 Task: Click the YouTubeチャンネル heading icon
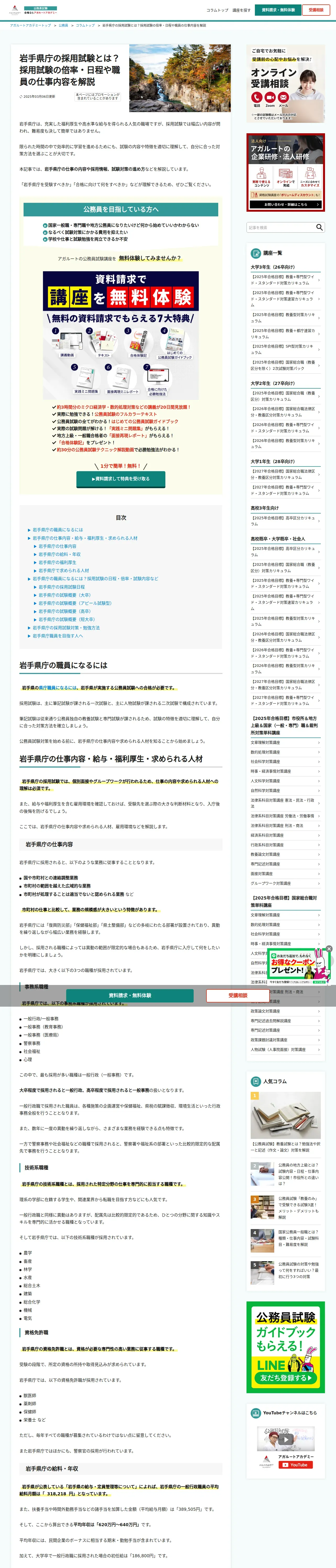[256, 1413]
